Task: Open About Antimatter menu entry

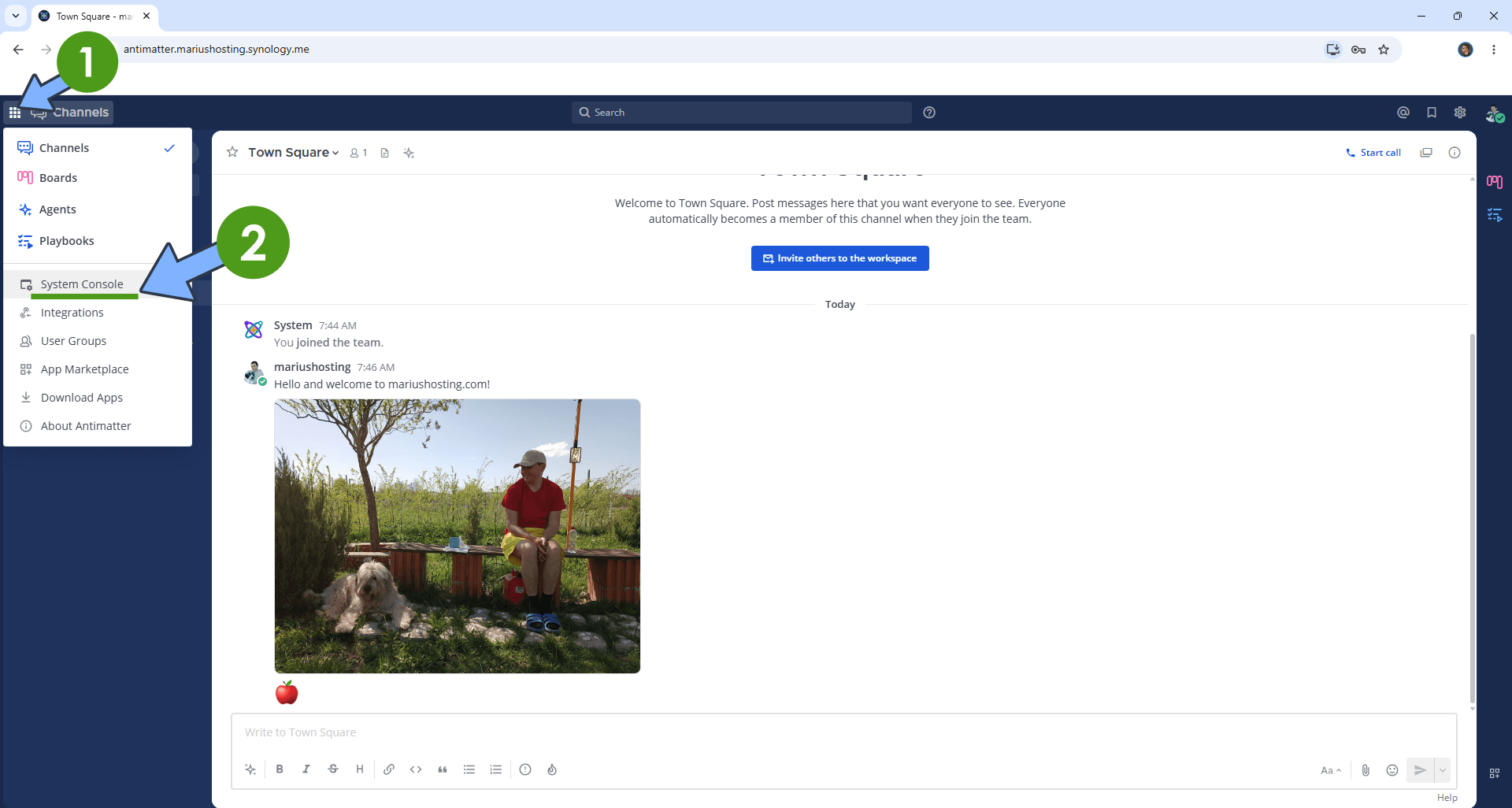Action: point(98,426)
